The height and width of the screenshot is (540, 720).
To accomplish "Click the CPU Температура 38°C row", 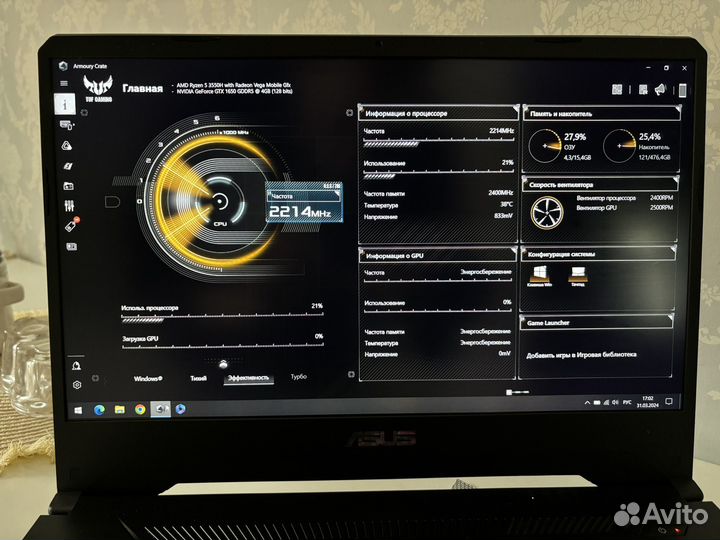I will click(438, 205).
